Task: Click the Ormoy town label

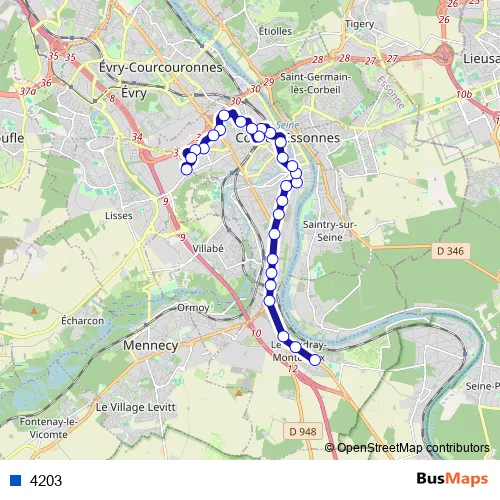Action: (x=193, y=307)
